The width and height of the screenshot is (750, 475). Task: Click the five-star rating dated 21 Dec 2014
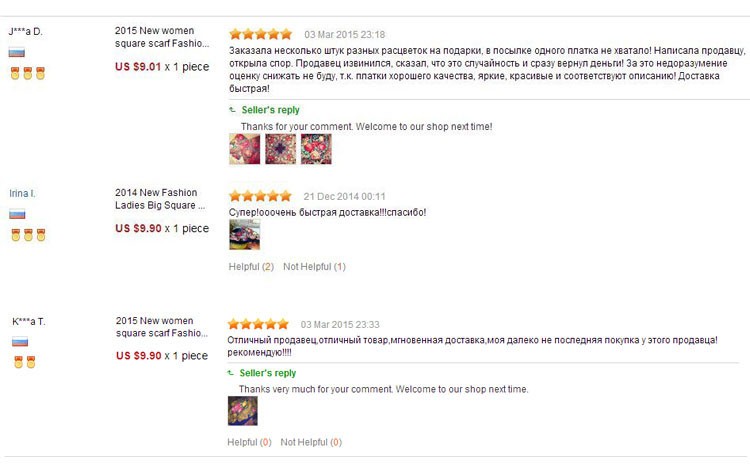pos(260,196)
